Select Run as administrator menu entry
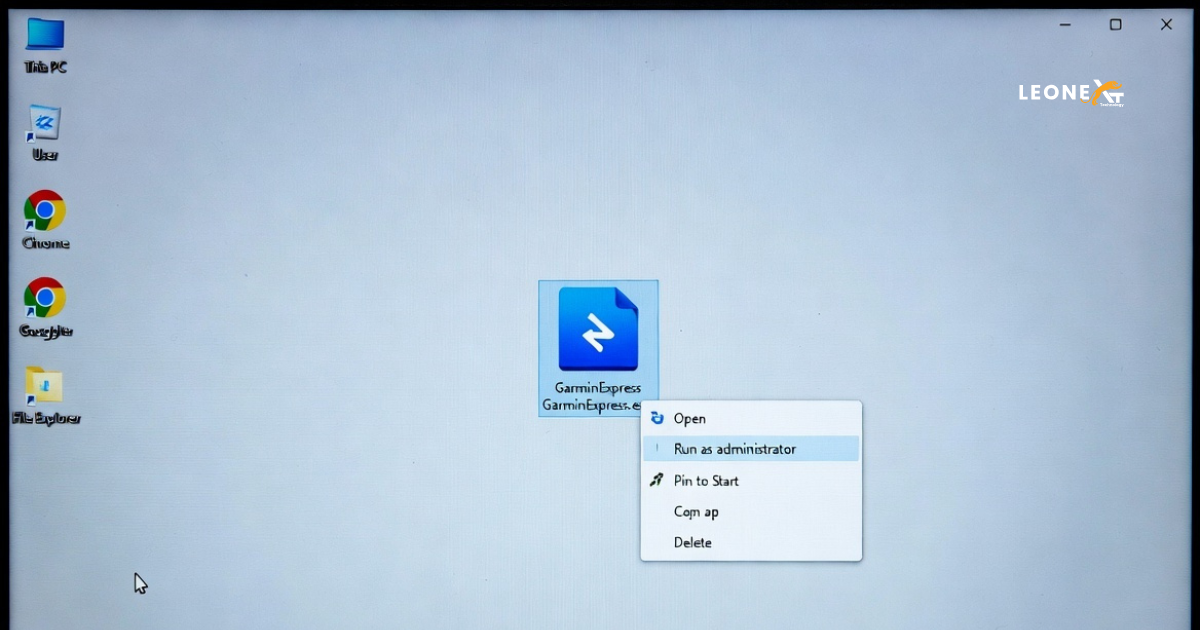 (x=735, y=449)
